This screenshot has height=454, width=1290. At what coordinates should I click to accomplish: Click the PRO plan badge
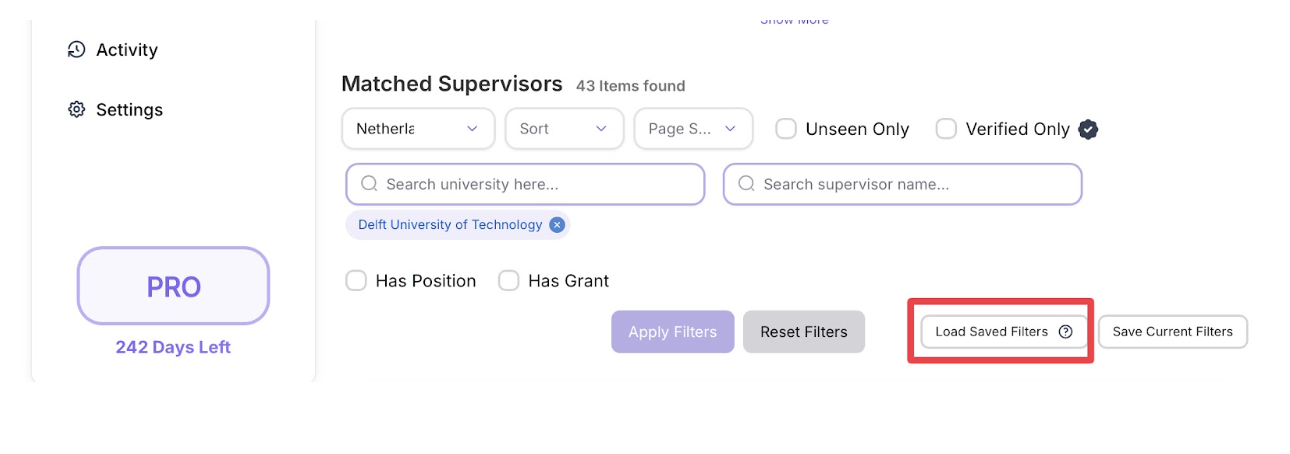click(173, 287)
